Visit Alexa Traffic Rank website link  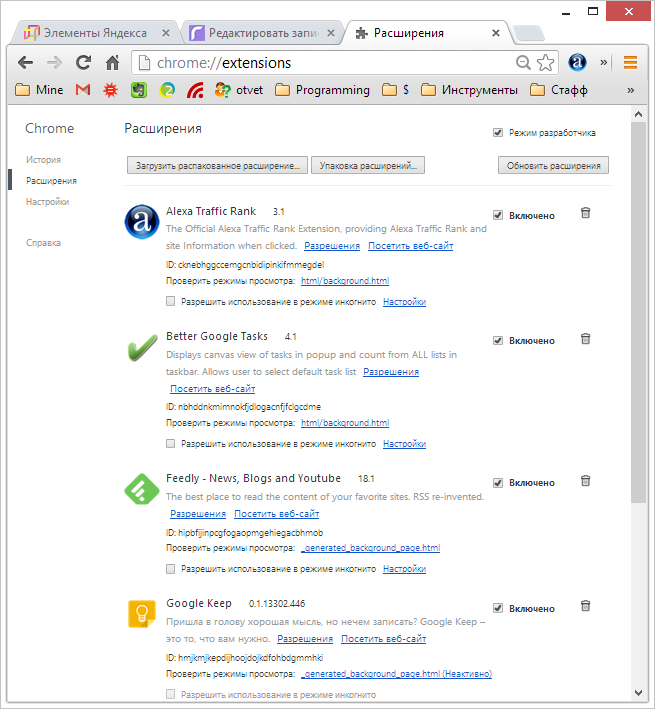pyautogui.click(x=410, y=246)
